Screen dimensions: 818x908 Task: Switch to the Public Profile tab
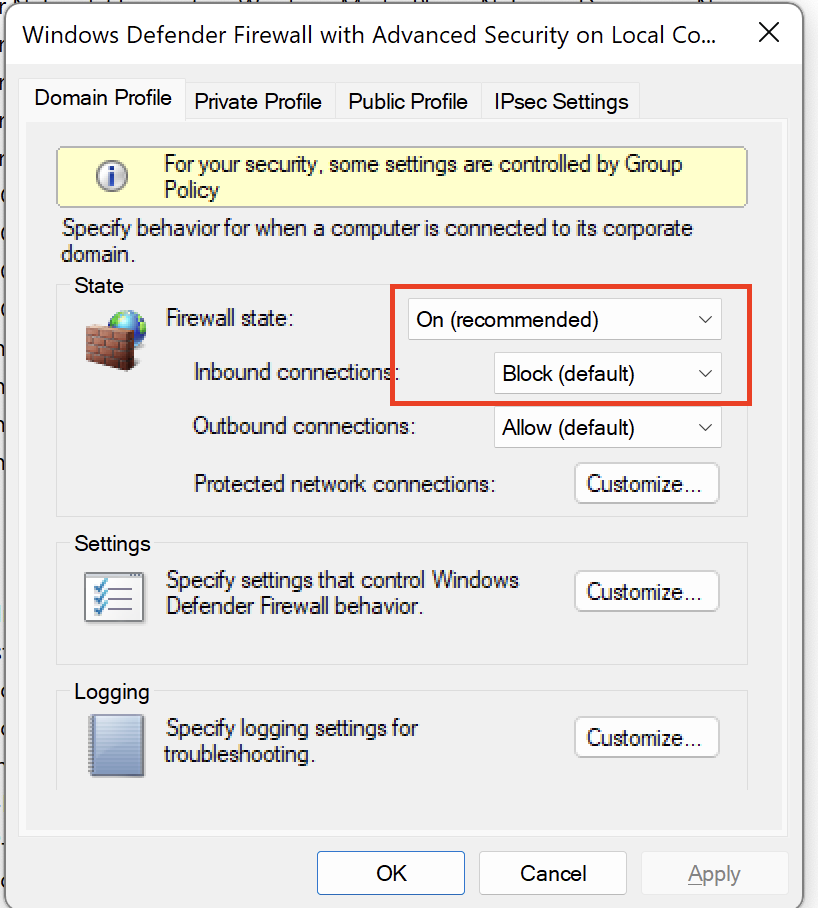point(408,101)
